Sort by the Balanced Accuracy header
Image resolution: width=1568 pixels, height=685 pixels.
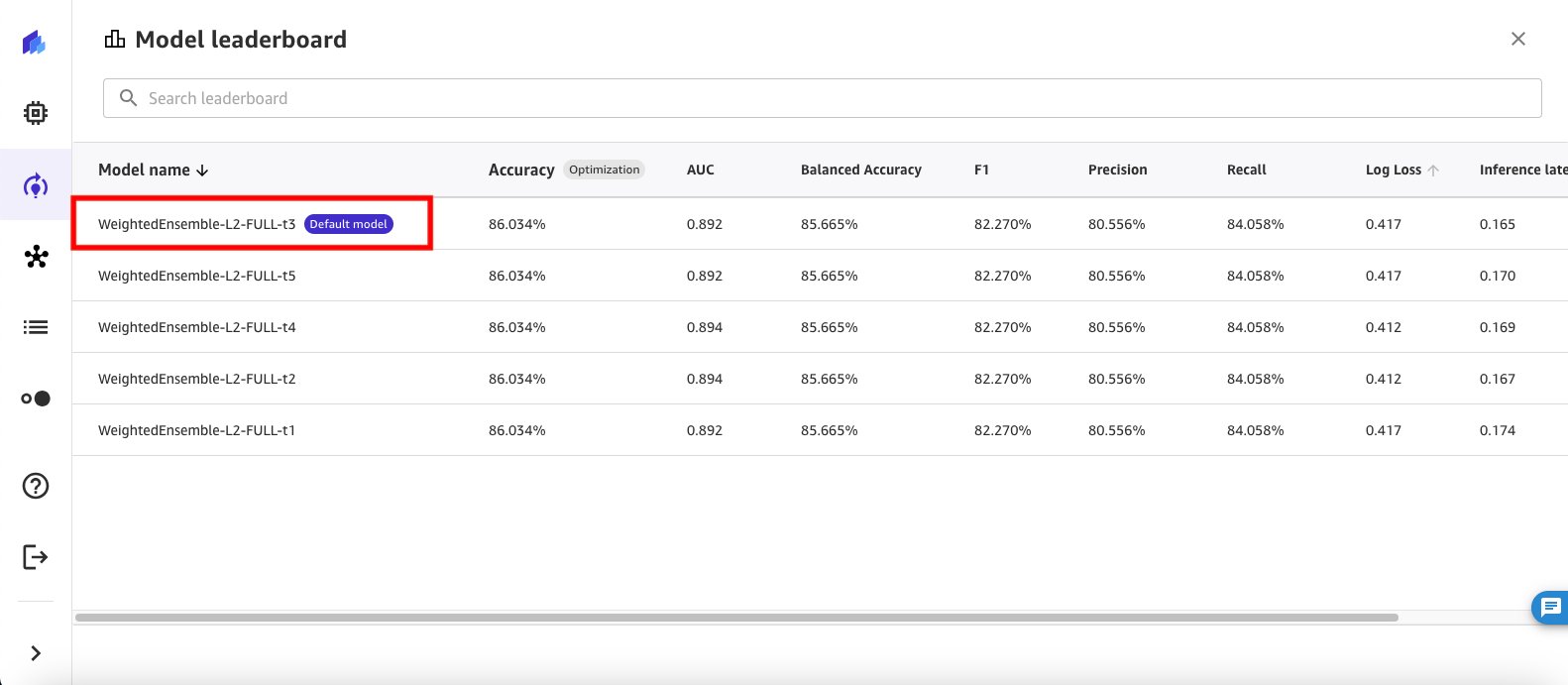click(861, 170)
